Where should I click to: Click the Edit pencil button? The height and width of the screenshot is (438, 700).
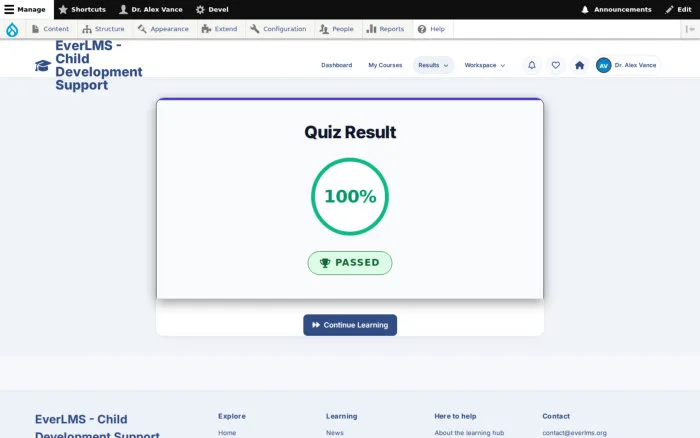coord(679,9)
